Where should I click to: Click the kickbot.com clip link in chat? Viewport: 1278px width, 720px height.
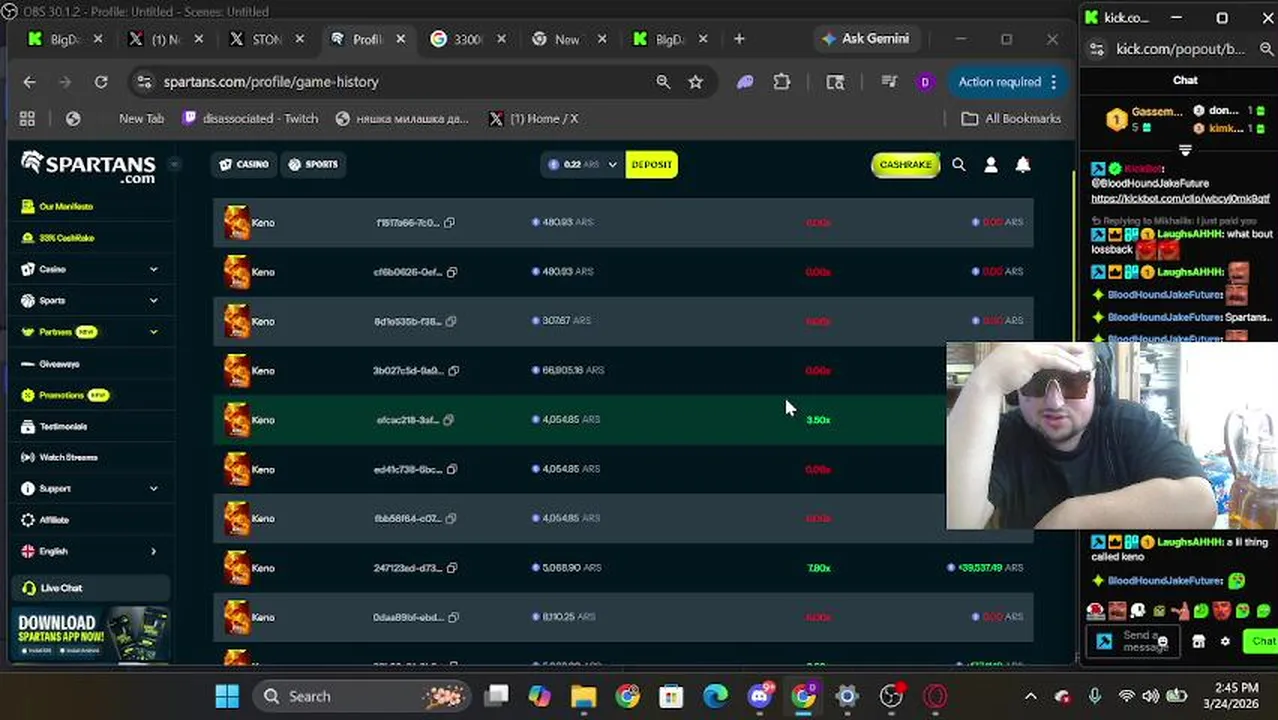click(1180, 198)
